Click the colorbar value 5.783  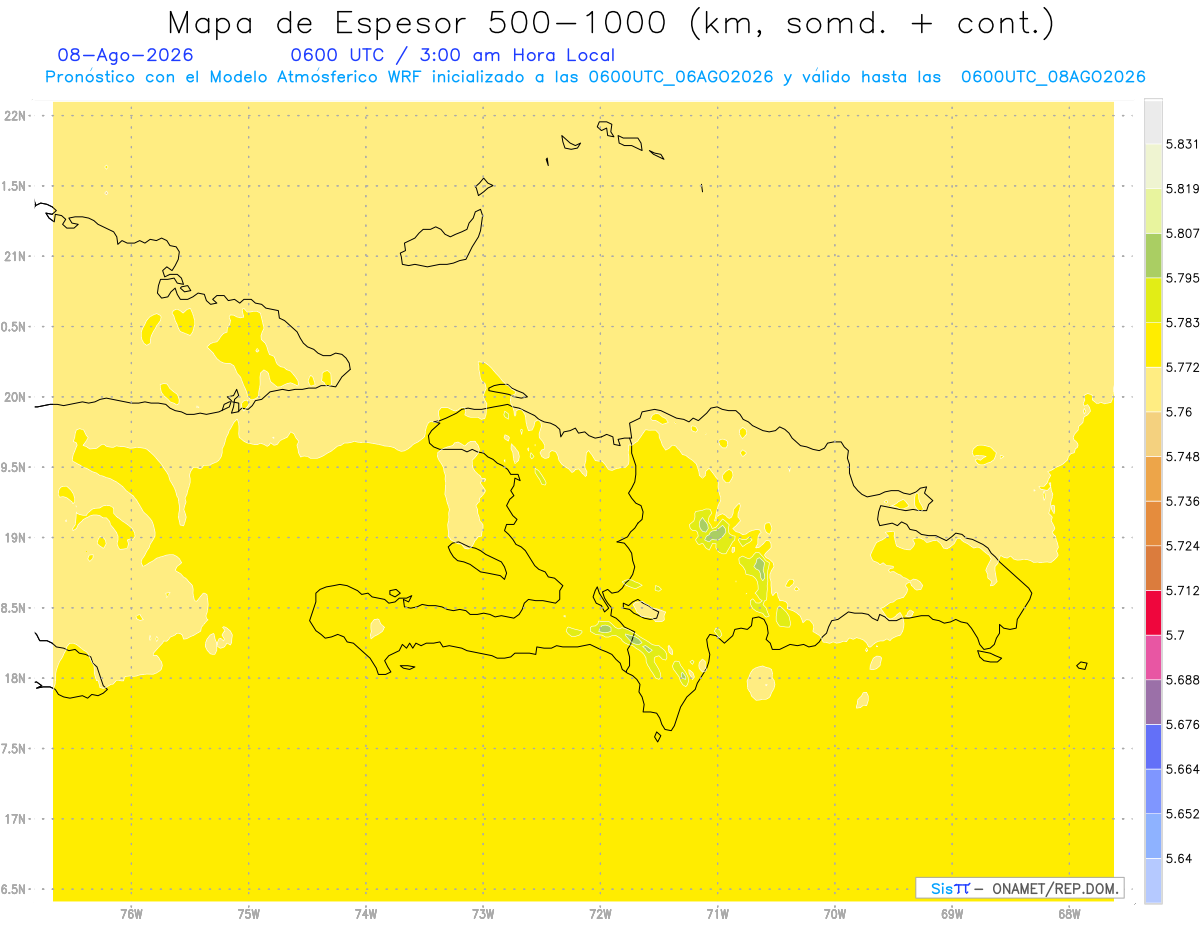tap(1183, 323)
